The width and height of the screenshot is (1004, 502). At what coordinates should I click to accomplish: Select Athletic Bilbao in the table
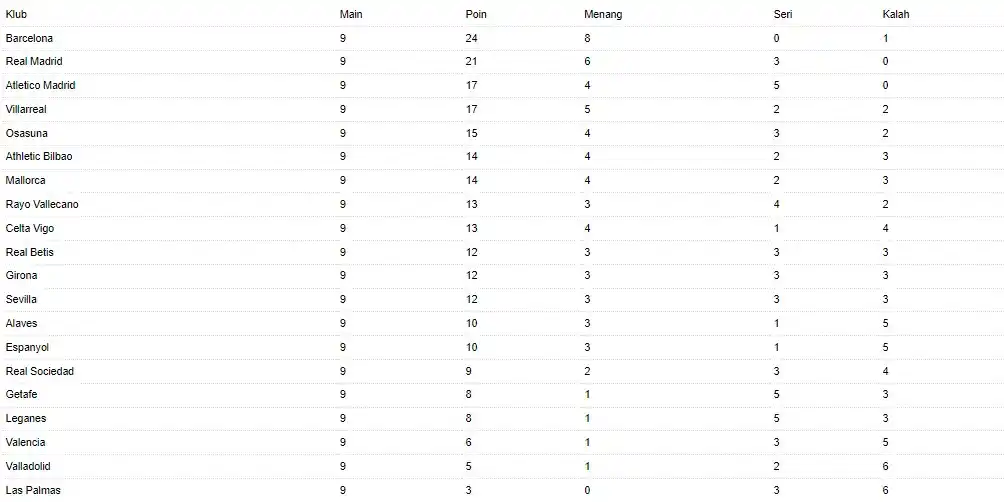pos(39,157)
